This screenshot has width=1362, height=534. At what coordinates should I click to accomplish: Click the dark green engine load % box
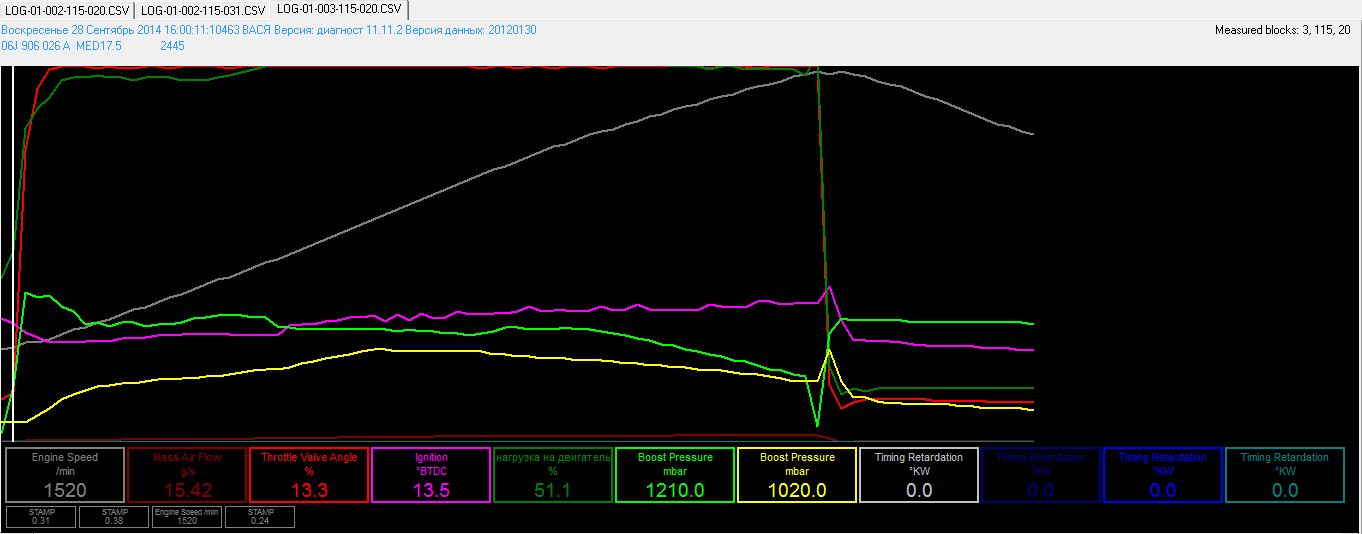553,474
